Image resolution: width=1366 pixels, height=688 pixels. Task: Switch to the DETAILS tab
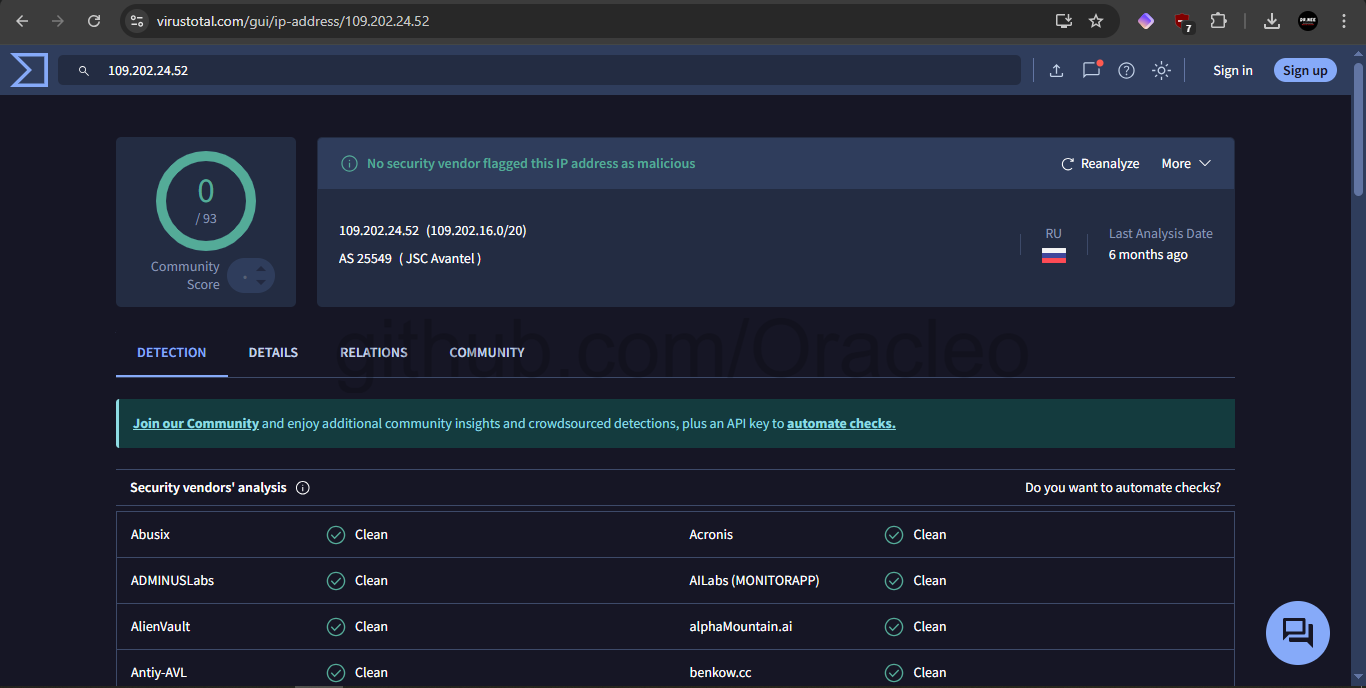[273, 353]
